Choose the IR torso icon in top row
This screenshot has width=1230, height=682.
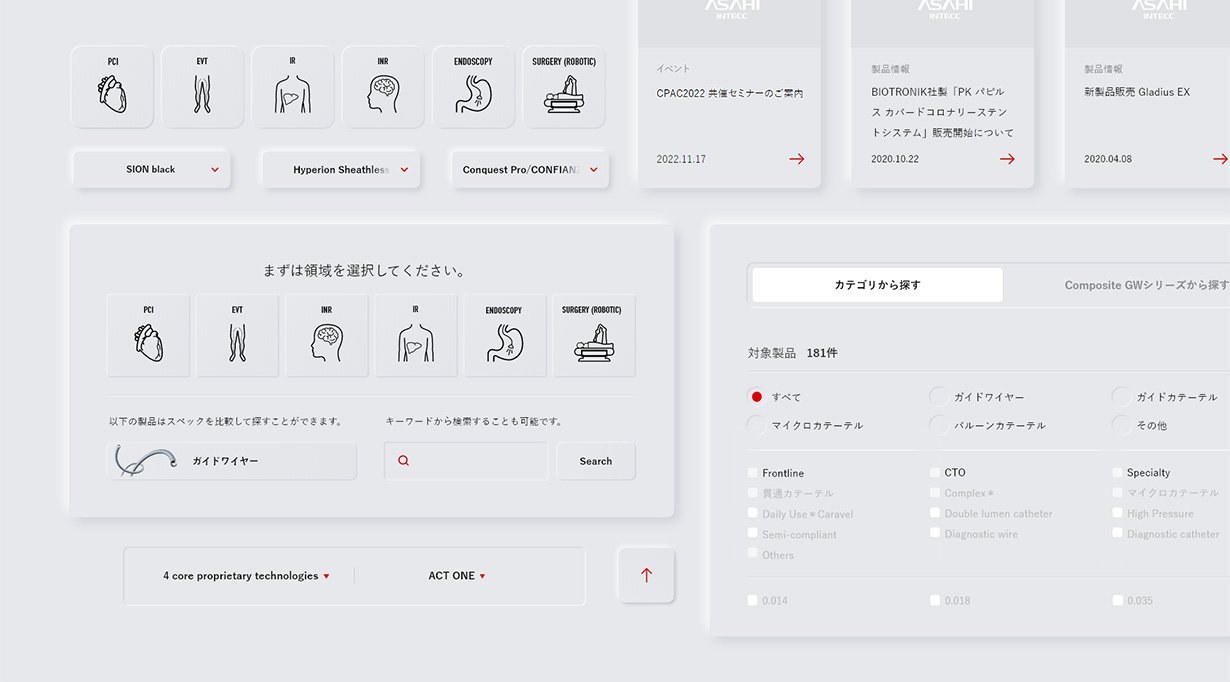(292, 87)
